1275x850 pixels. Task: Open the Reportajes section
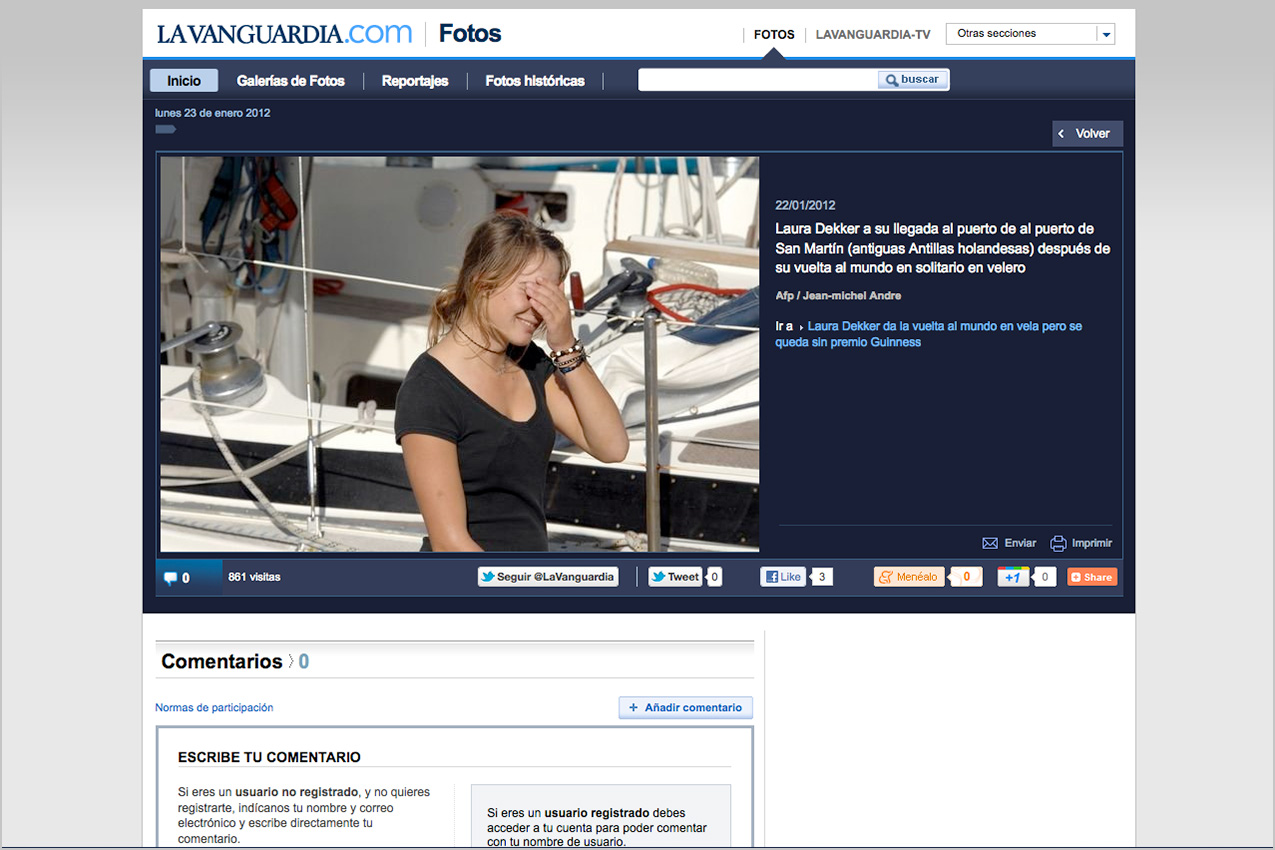click(415, 81)
